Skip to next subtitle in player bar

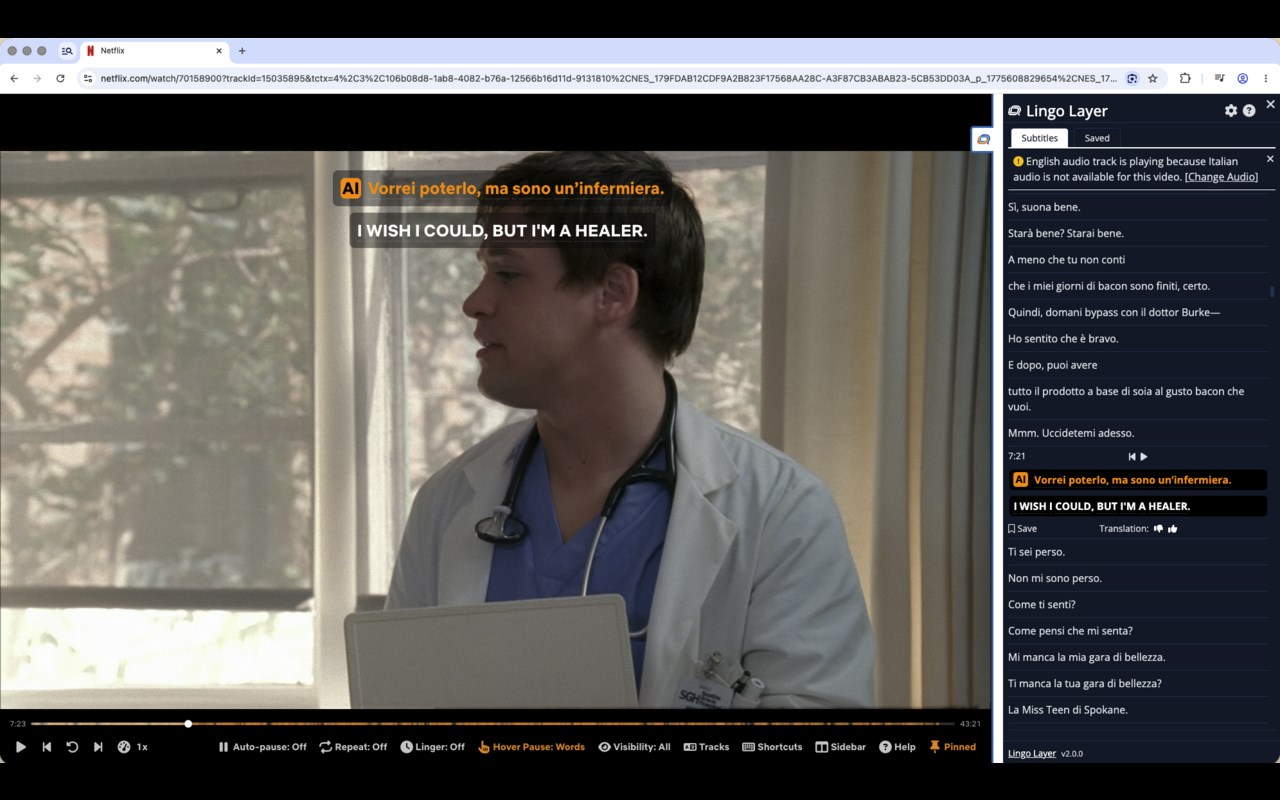click(98, 747)
